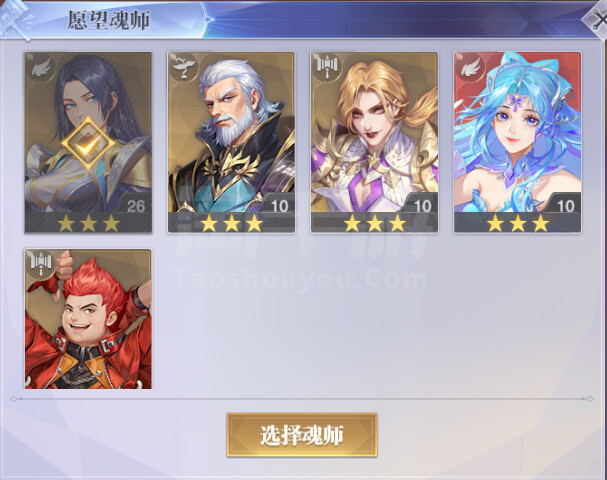Click the sword-rack icon on blonde character card
Screen dimensions: 607x480
click(327, 67)
